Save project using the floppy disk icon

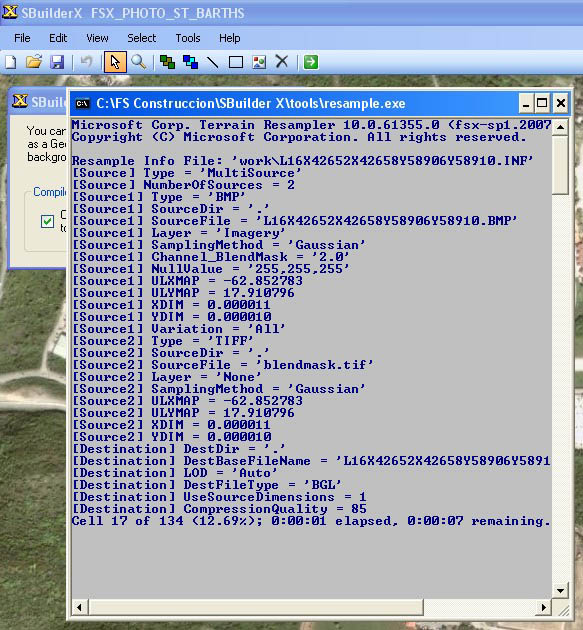(x=57, y=62)
